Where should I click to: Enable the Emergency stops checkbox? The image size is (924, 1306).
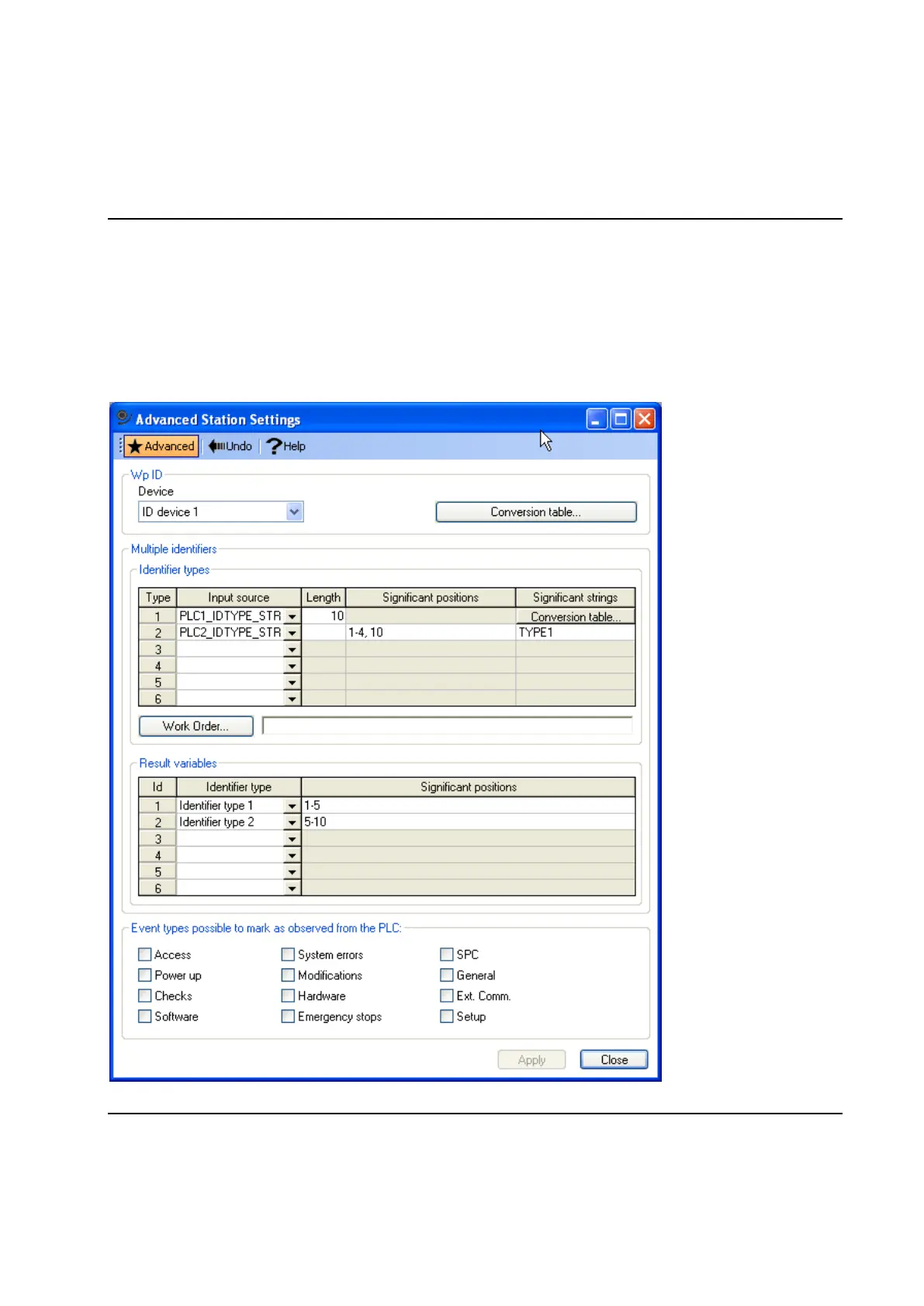click(x=288, y=1017)
